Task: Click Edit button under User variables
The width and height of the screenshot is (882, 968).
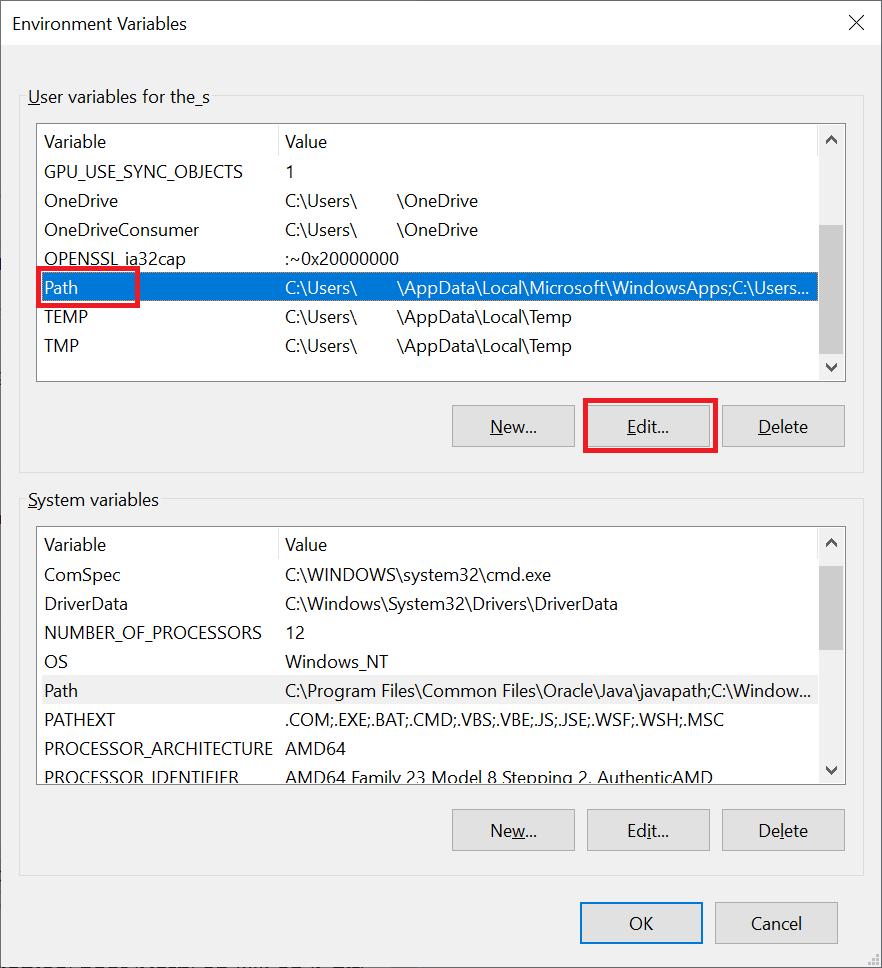Action: pos(648,426)
